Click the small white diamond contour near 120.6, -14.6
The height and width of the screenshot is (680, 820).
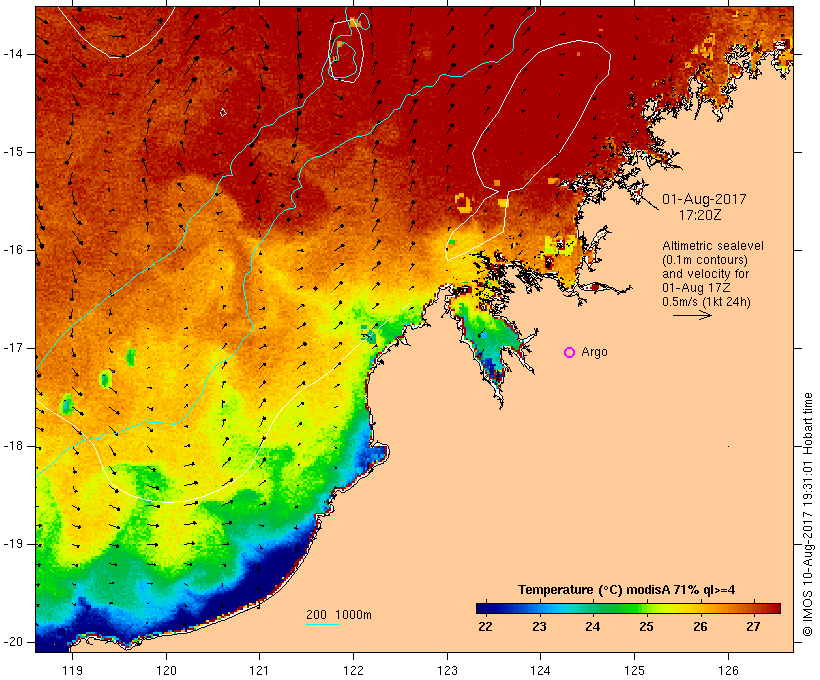pyautogui.click(x=223, y=112)
